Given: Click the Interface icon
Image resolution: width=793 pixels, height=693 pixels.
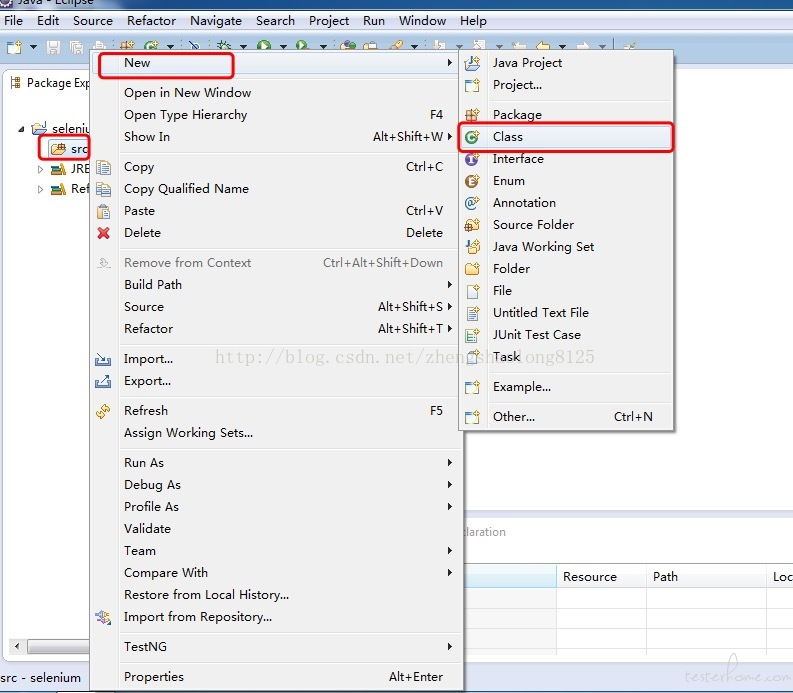Looking at the screenshot, I should coord(472,159).
